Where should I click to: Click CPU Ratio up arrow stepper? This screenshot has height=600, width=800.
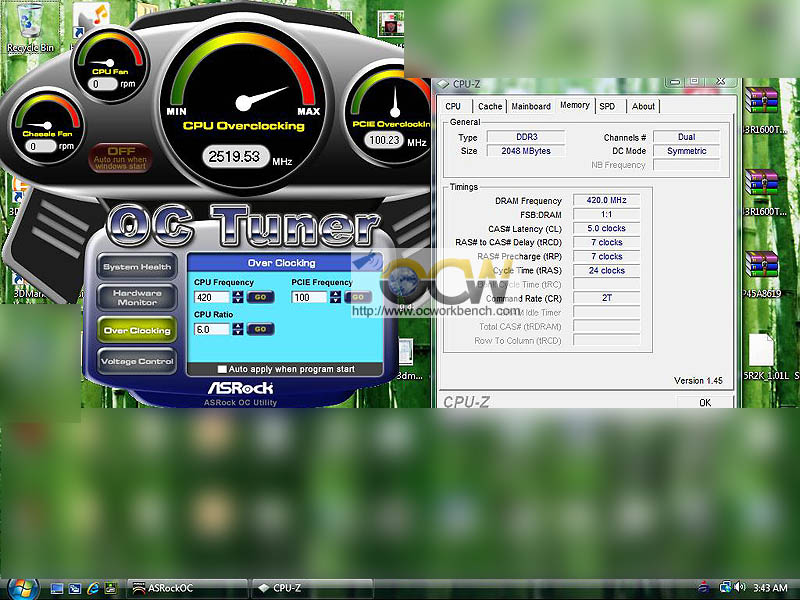point(238,326)
